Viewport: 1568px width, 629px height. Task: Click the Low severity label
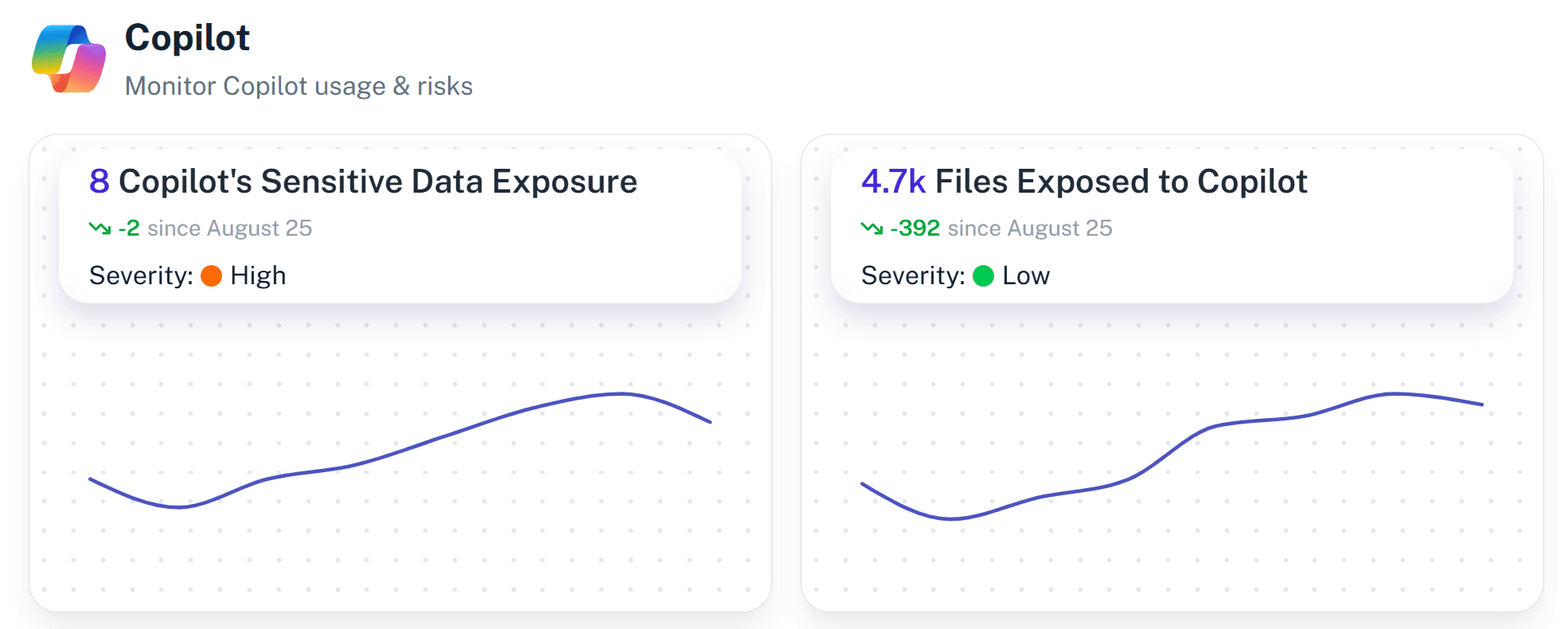point(1026,275)
